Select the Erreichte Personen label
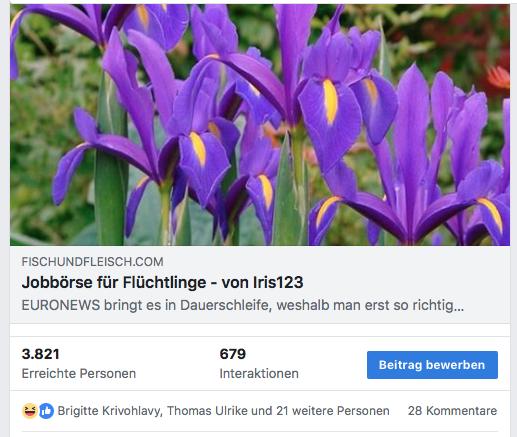This screenshot has width=517, height=437. point(79,373)
